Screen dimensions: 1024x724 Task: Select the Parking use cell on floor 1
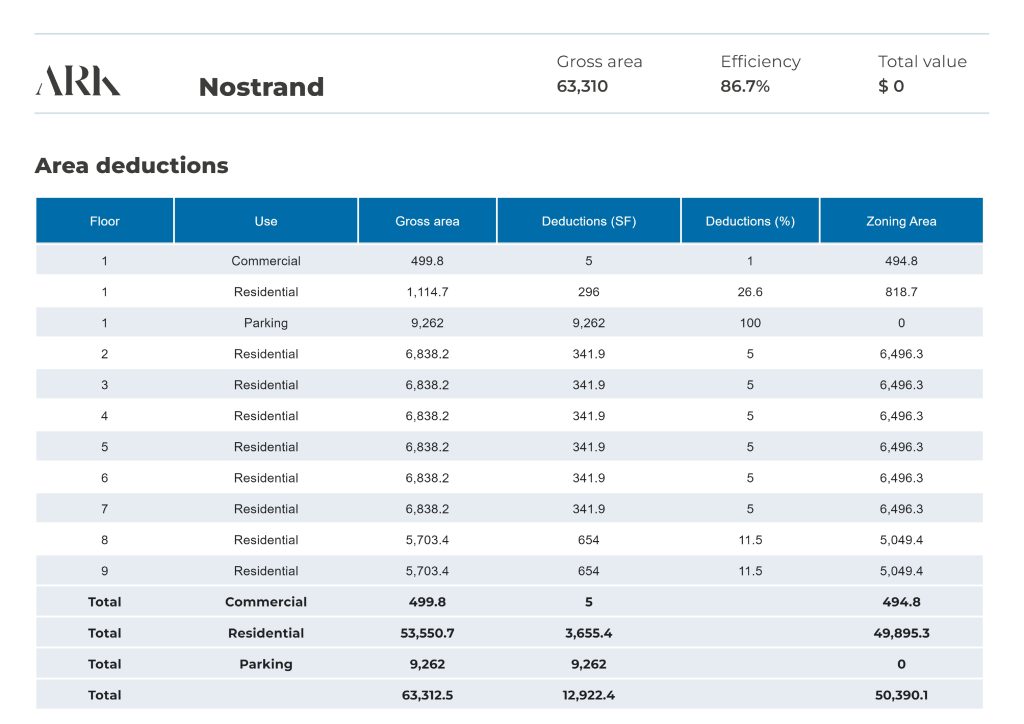266,323
